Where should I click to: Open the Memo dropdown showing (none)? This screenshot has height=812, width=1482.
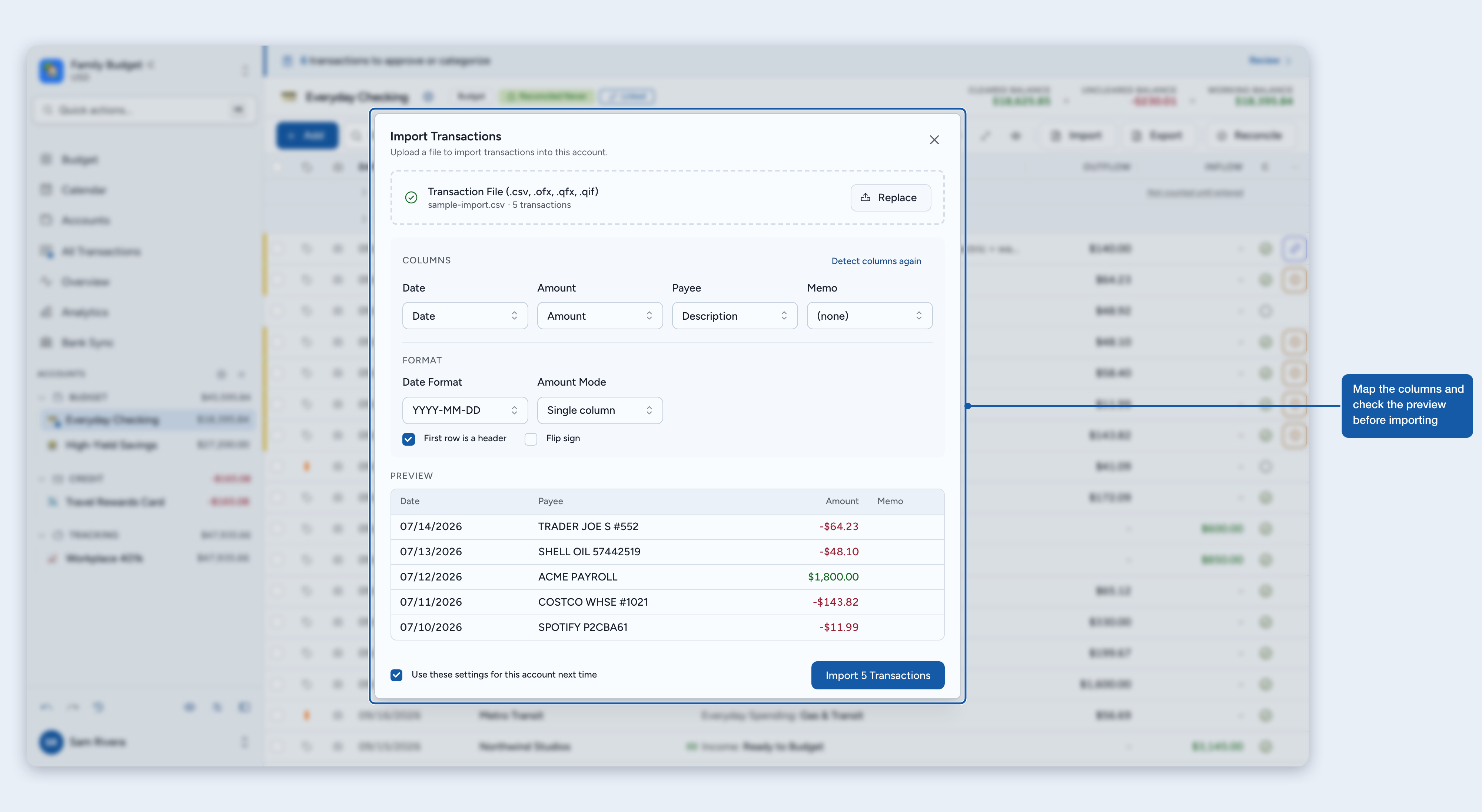click(869, 316)
